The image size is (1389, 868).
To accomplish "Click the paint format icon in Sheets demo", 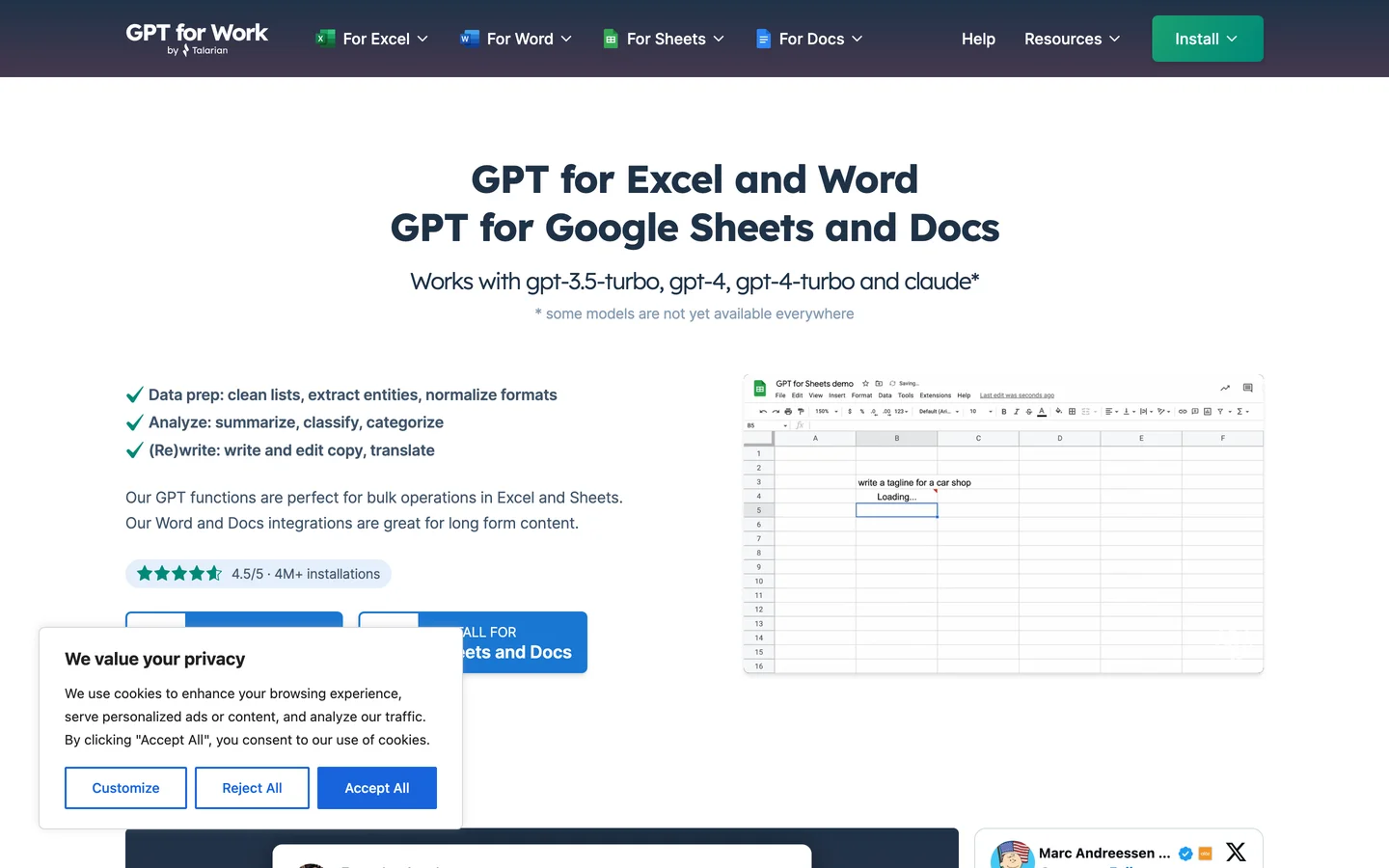I will pyautogui.click(x=801, y=412).
